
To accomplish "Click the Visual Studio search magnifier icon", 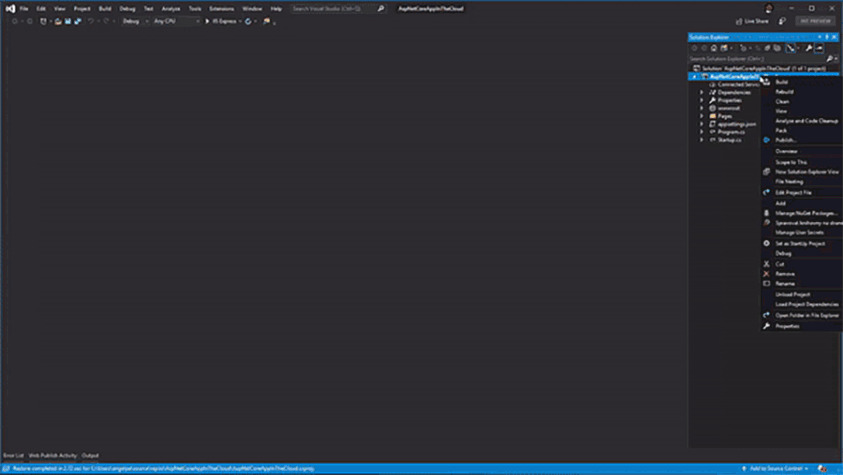I will click(x=381, y=8).
